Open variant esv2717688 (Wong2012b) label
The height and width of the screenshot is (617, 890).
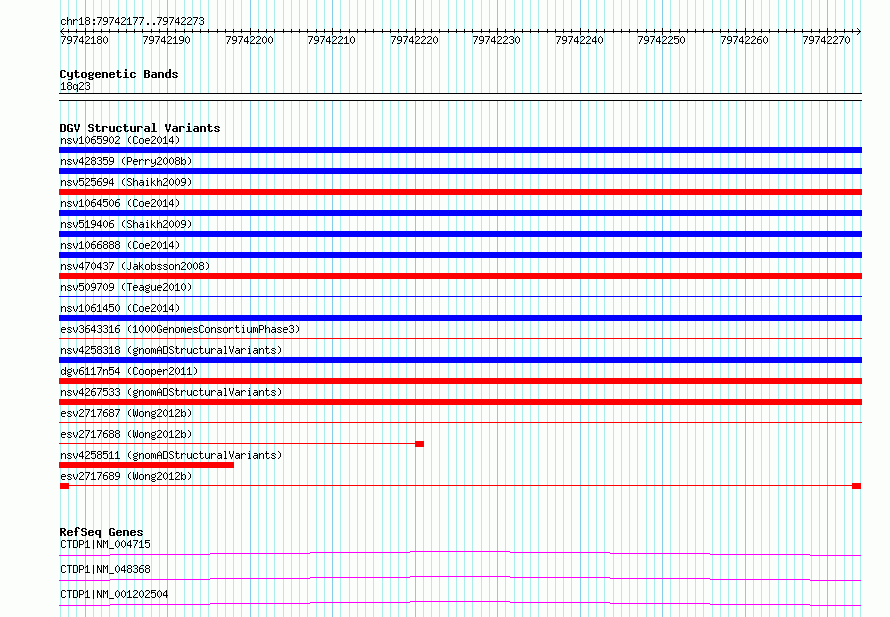[x=126, y=434]
